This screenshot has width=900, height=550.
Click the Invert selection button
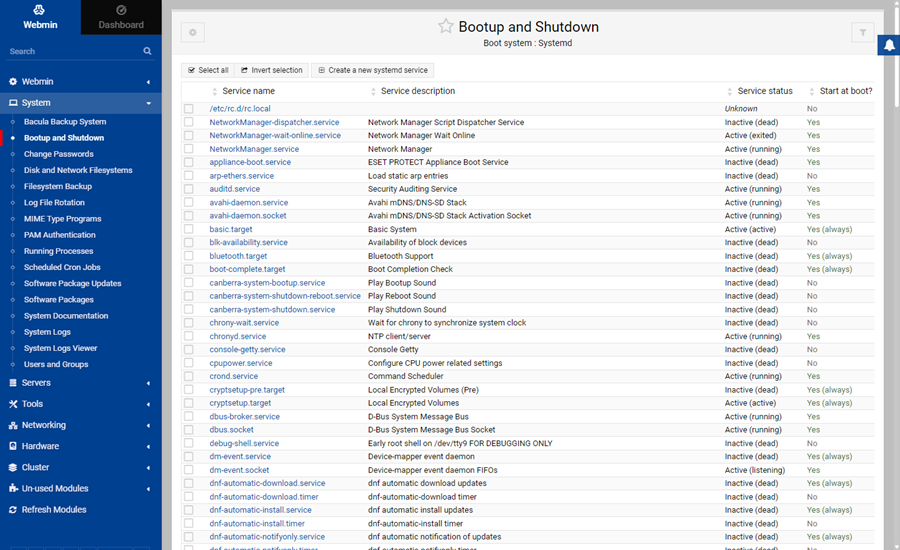(x=271, y=70)
